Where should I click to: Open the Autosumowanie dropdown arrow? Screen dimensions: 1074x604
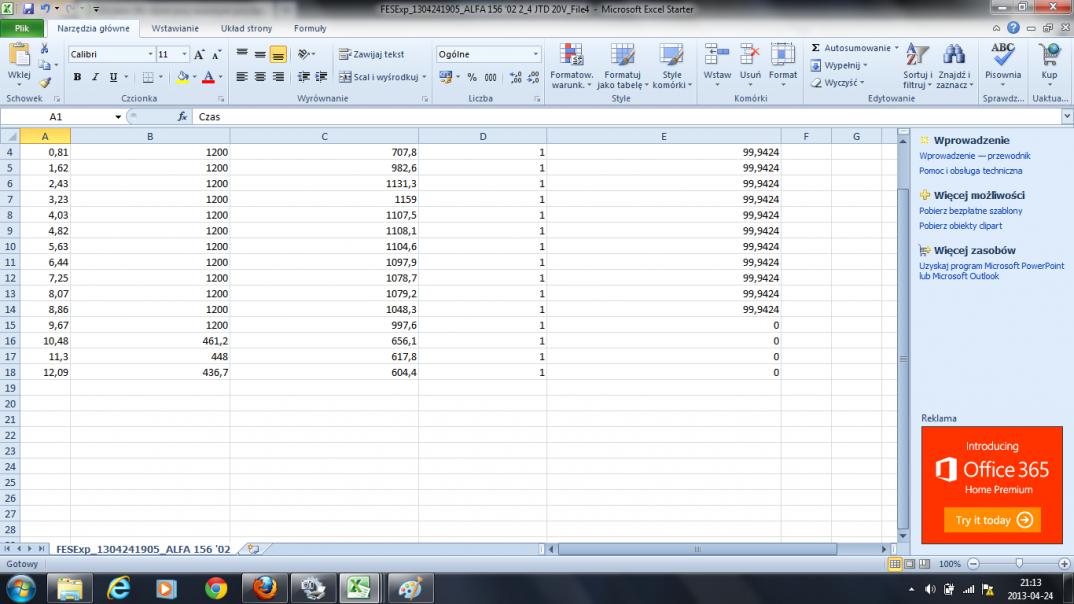coord(897,48)
